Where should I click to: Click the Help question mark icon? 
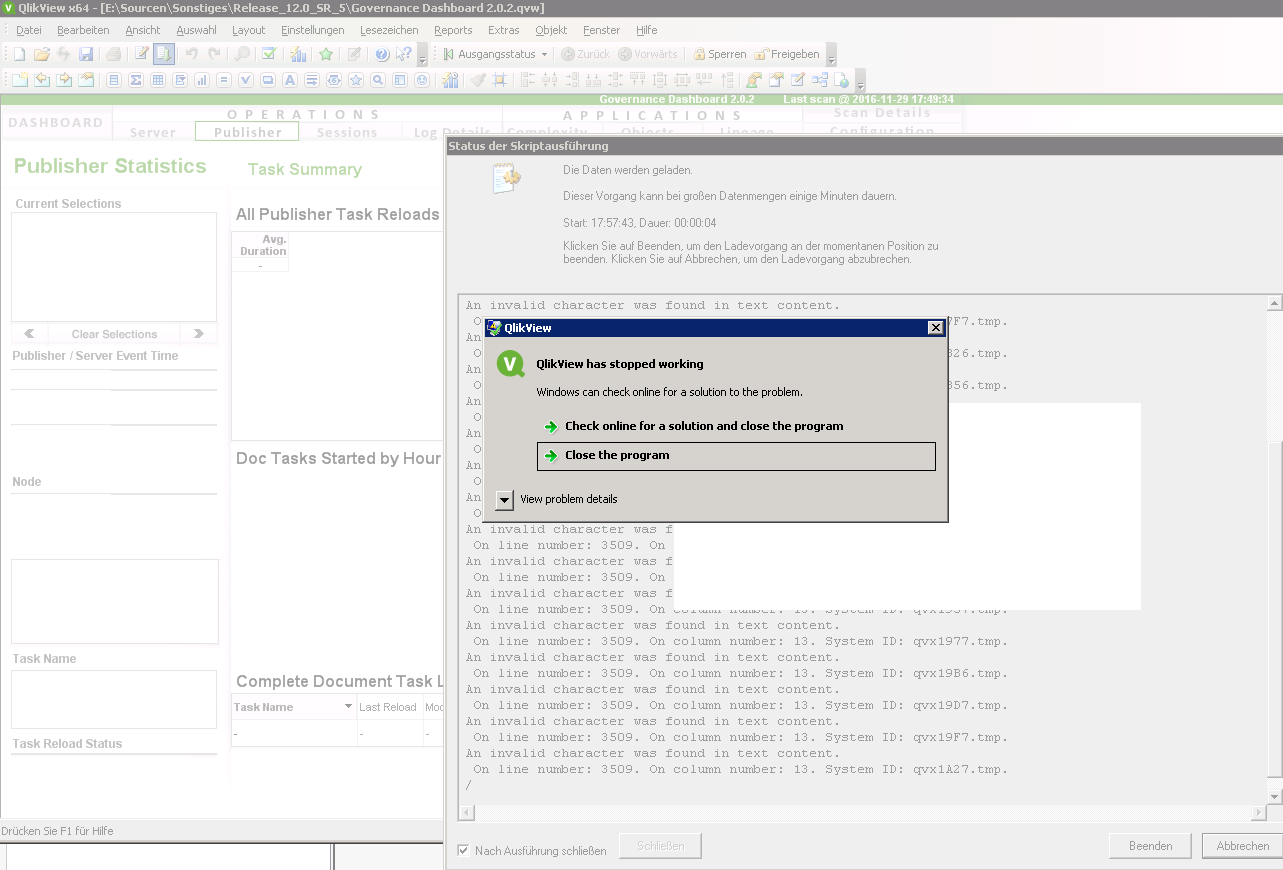pos(382,54)
